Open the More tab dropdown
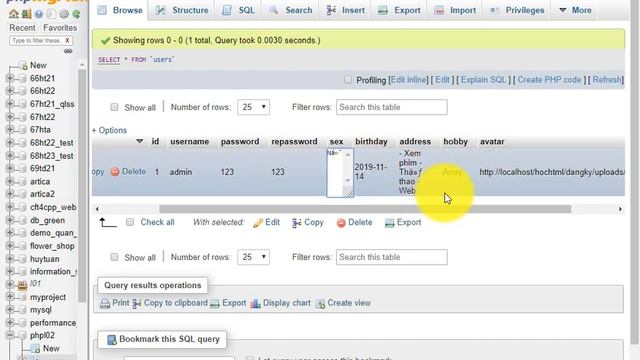Screen dimensions: 640x360 [575, 10]
